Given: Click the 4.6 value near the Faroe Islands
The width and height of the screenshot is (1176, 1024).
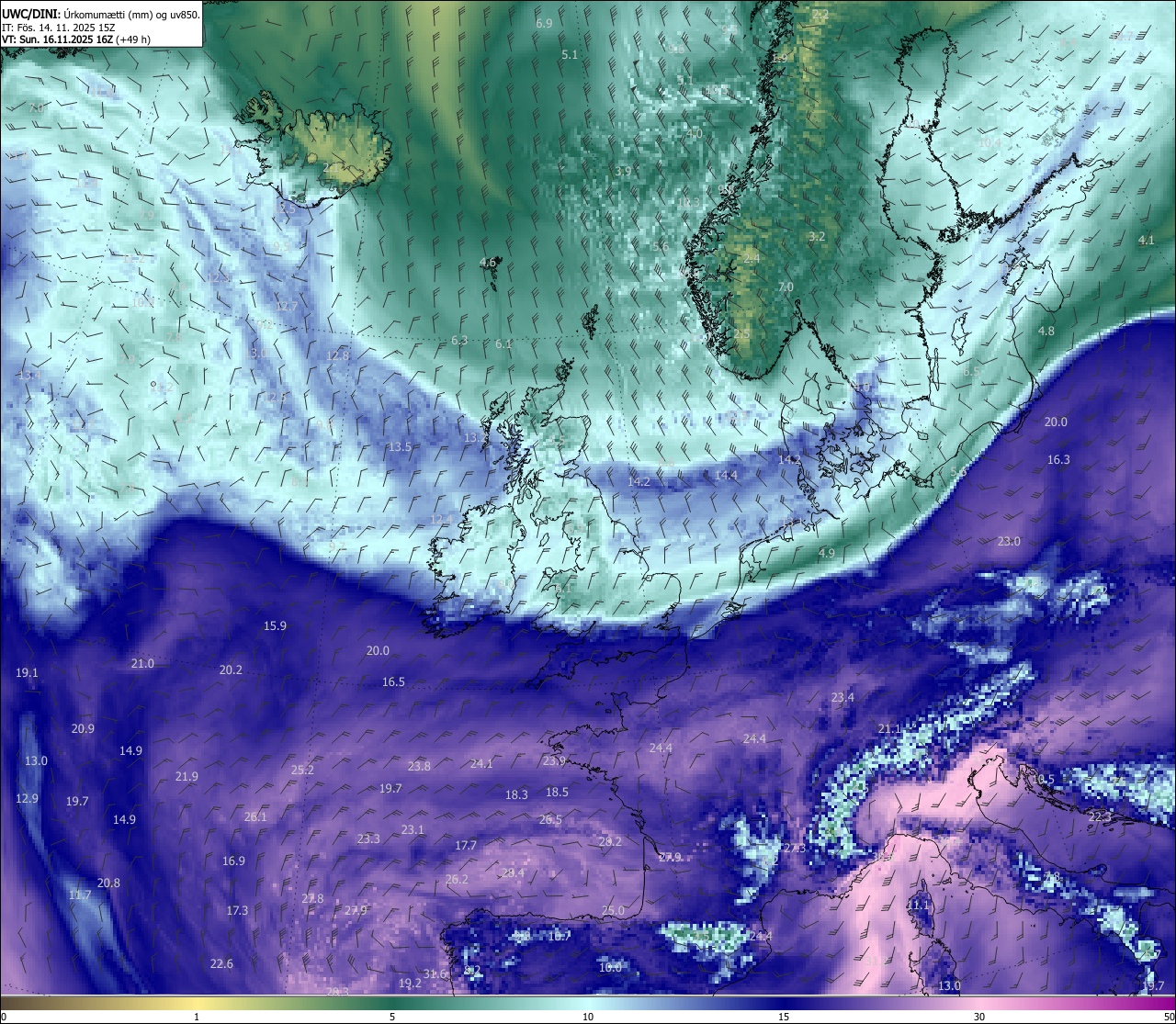Looking at the screenshot, I should click(x=488, y=263).
